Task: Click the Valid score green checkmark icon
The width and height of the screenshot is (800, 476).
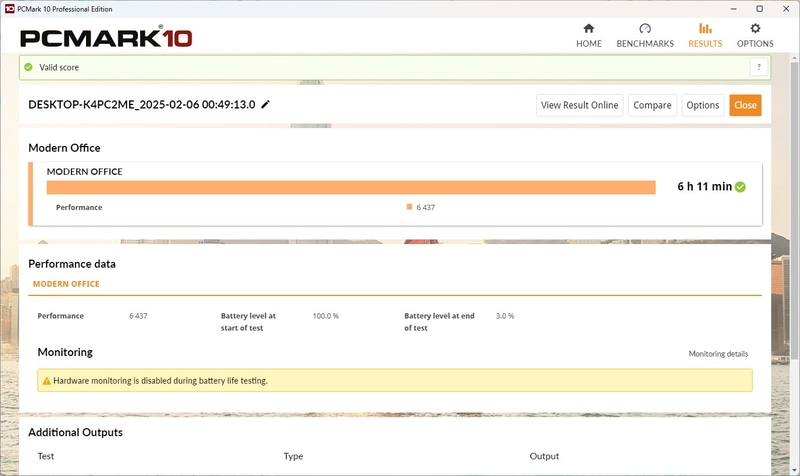Action: (29, 67)
